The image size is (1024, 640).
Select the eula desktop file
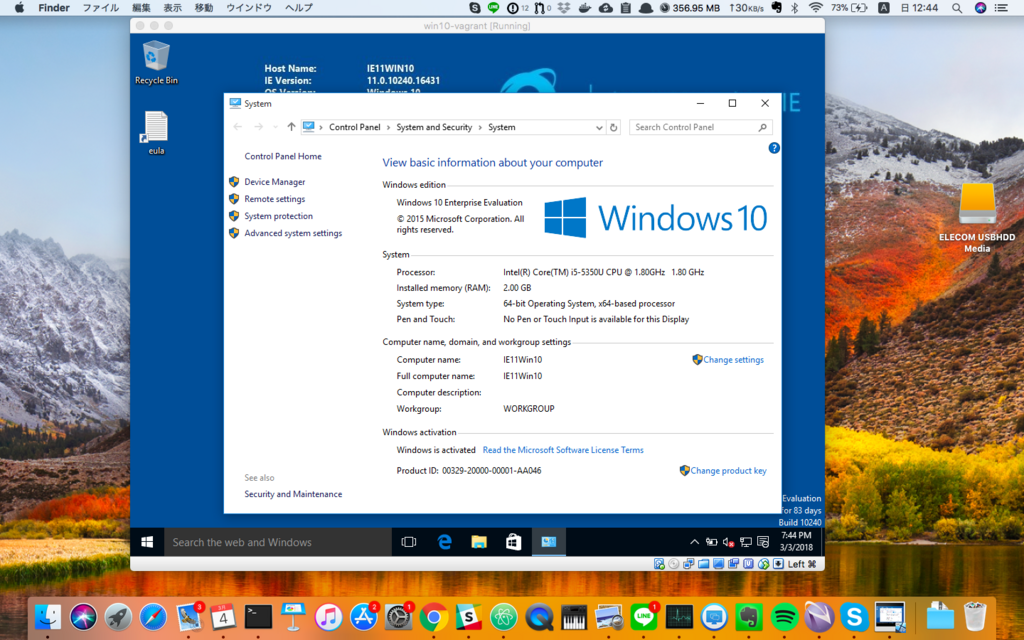click(x=156, y=133)
